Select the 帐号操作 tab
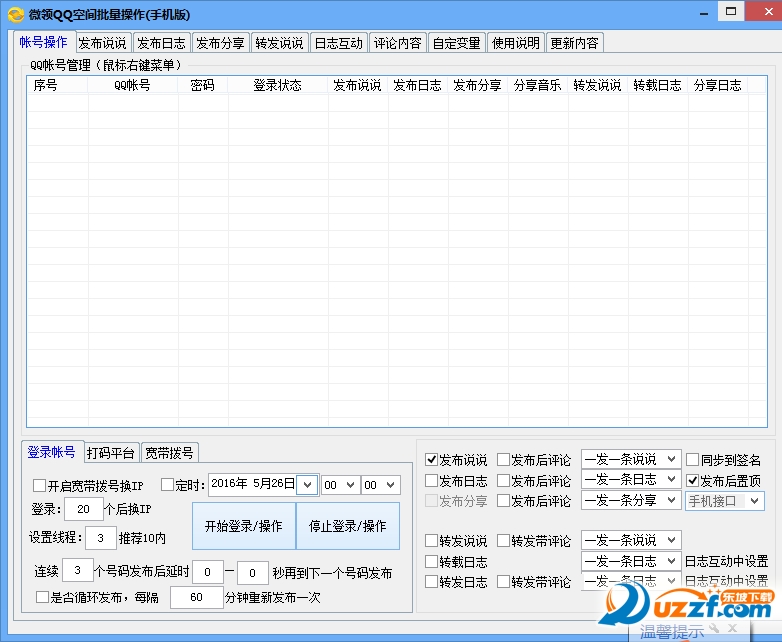The height and width of the screenshot is (642, 782). pyautogui.click(x=43, y=42)
